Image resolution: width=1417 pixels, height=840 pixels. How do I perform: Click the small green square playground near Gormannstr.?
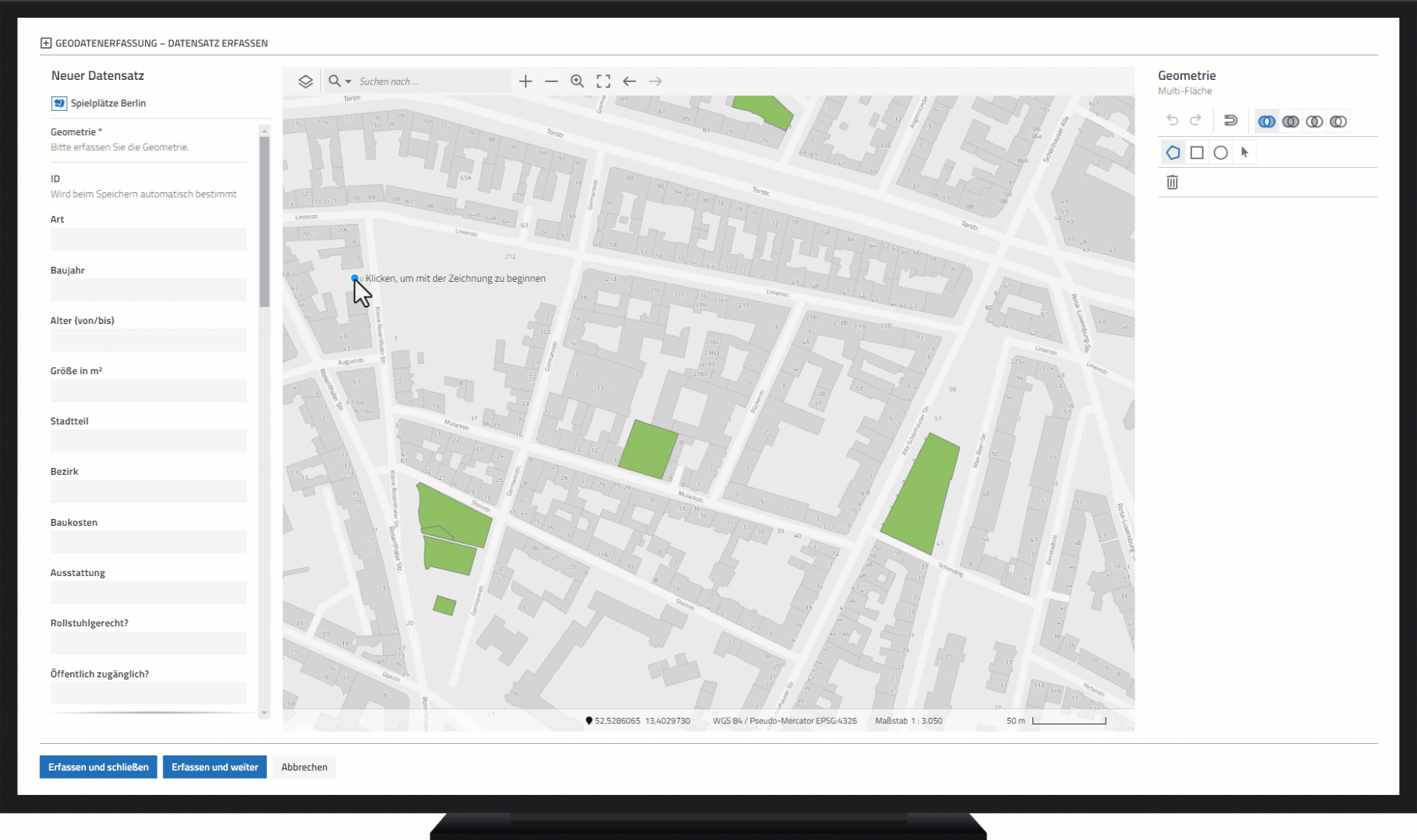tap(444, 606)
